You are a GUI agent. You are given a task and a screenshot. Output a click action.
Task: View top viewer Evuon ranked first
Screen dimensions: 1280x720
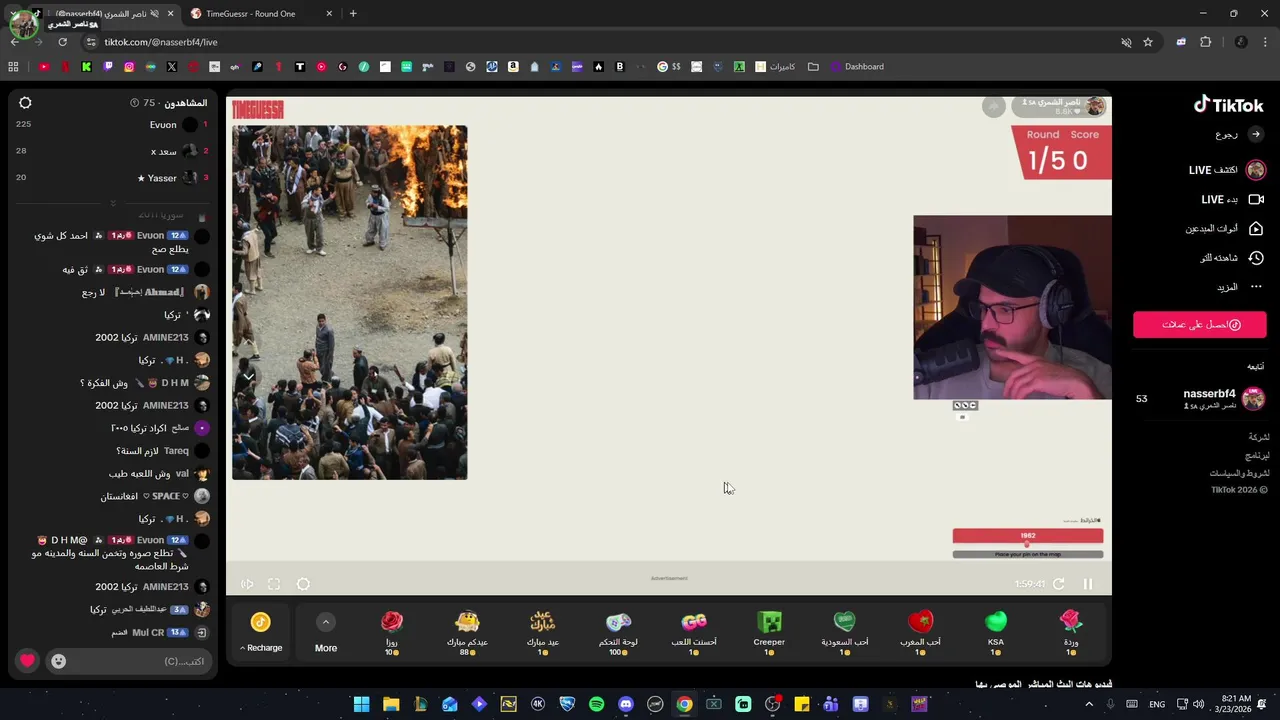click(x=112, y=125)
